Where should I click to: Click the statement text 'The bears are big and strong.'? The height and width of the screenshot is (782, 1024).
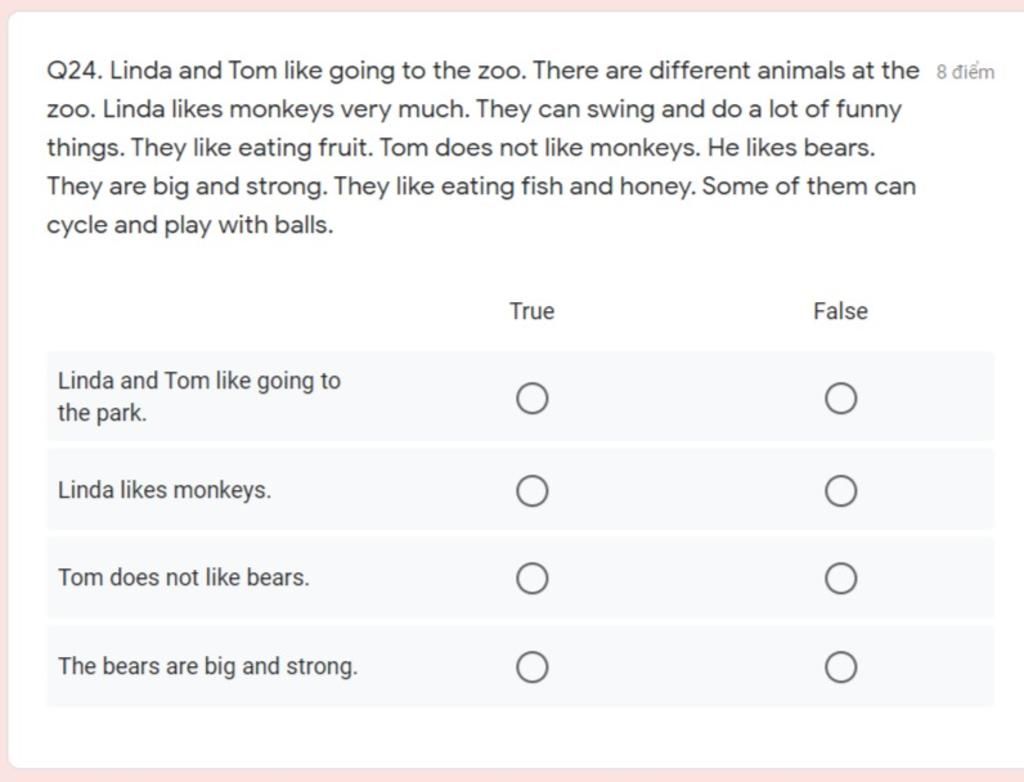pyautogui.click(x=208, y=666)
